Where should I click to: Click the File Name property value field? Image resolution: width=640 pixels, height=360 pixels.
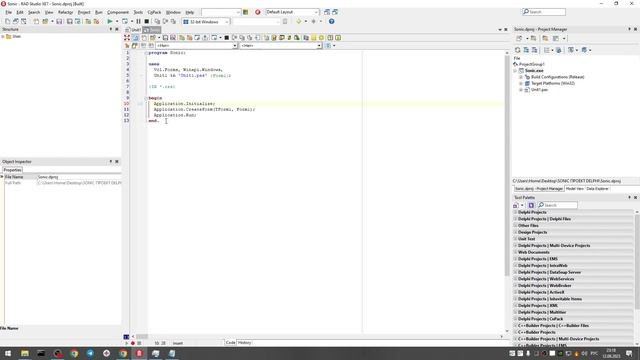pyautogui.click(x=79, y=177)
